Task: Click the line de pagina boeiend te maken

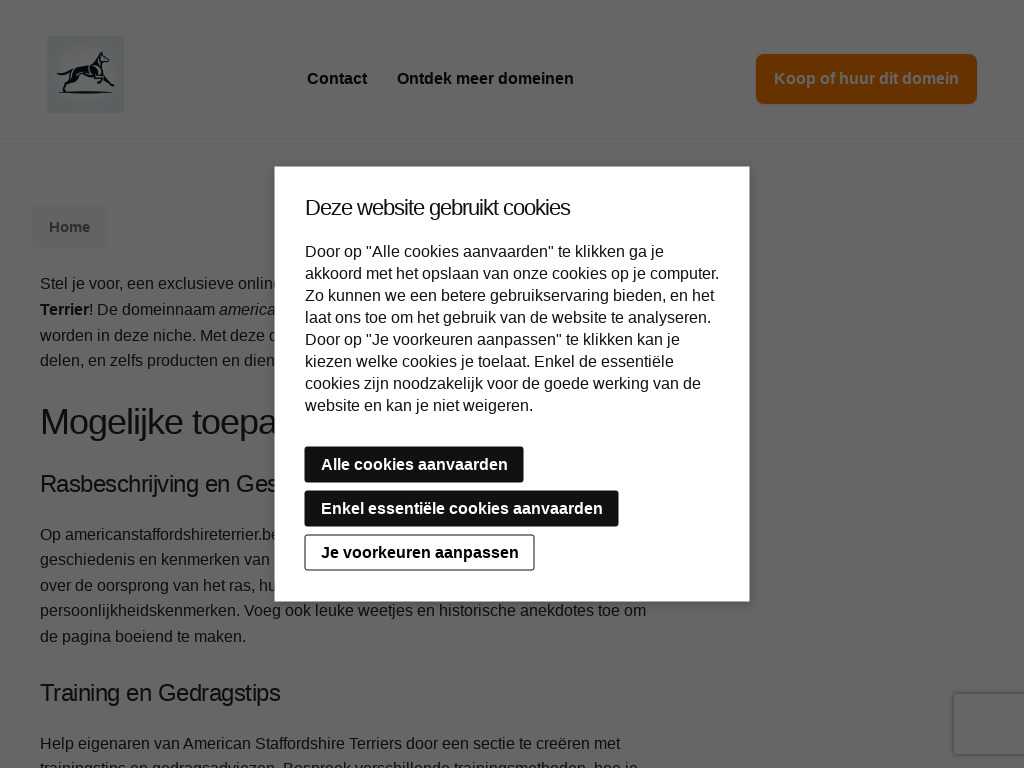Action: (143, 637)
